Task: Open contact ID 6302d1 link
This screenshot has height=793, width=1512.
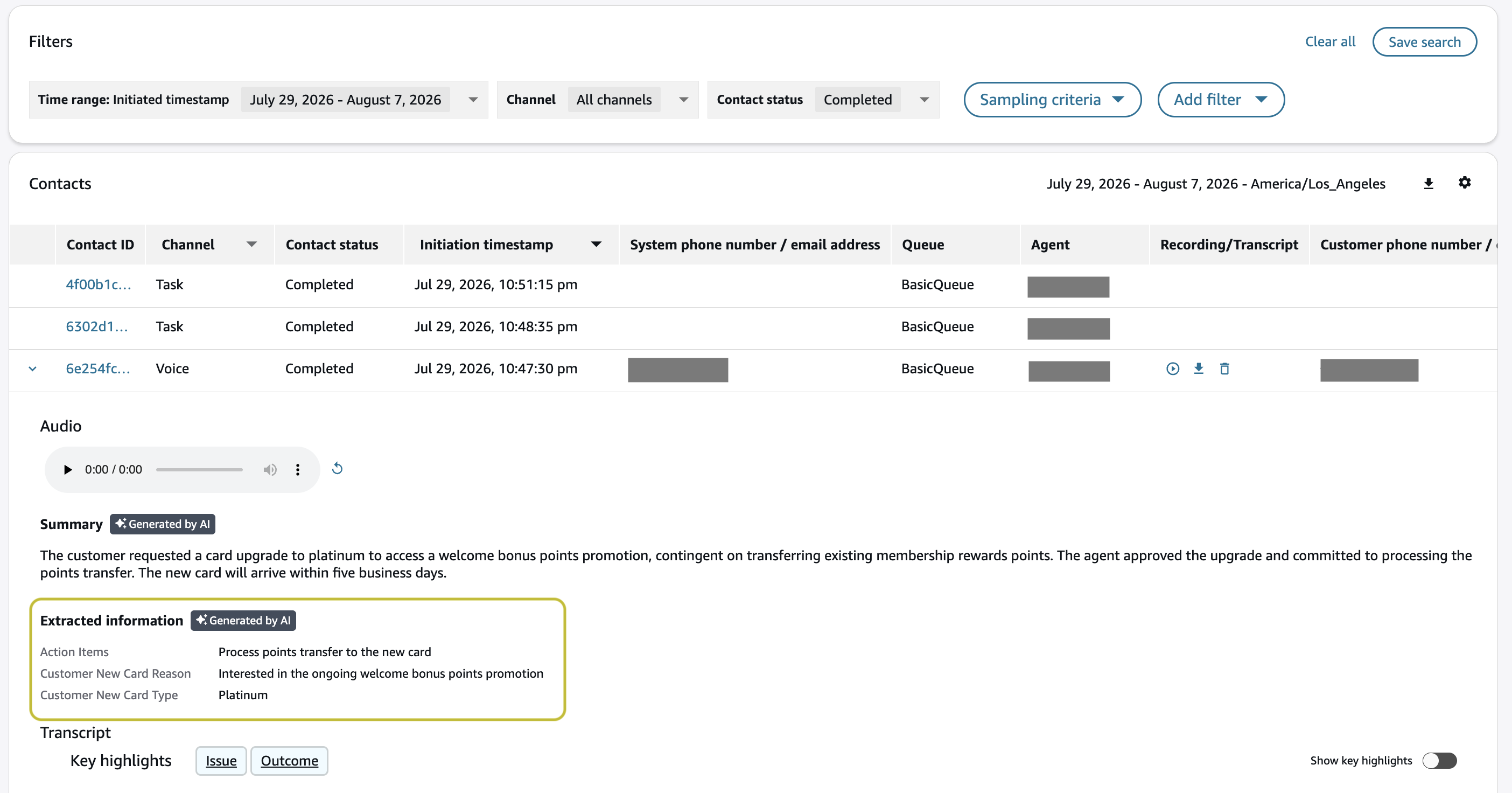Action: [96, 326]
